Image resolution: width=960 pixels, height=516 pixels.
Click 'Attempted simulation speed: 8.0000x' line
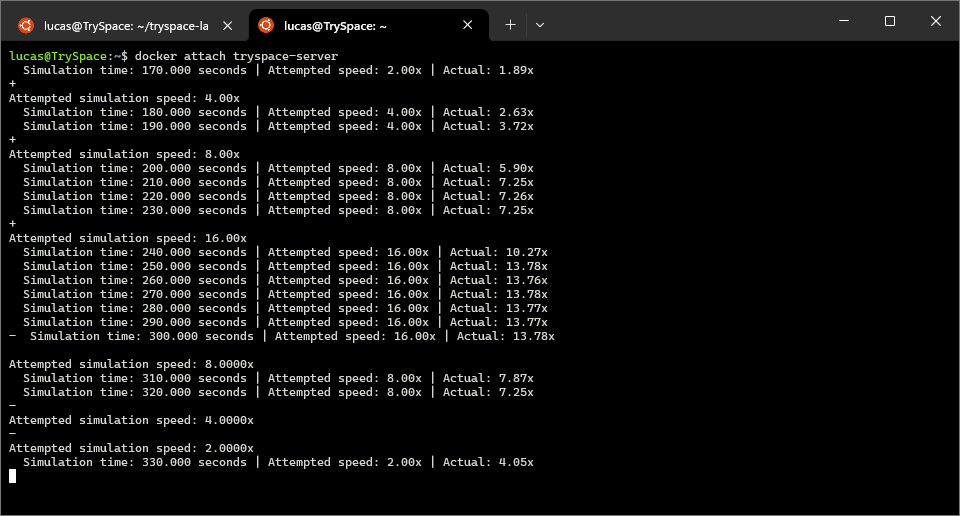click(131, 364)
